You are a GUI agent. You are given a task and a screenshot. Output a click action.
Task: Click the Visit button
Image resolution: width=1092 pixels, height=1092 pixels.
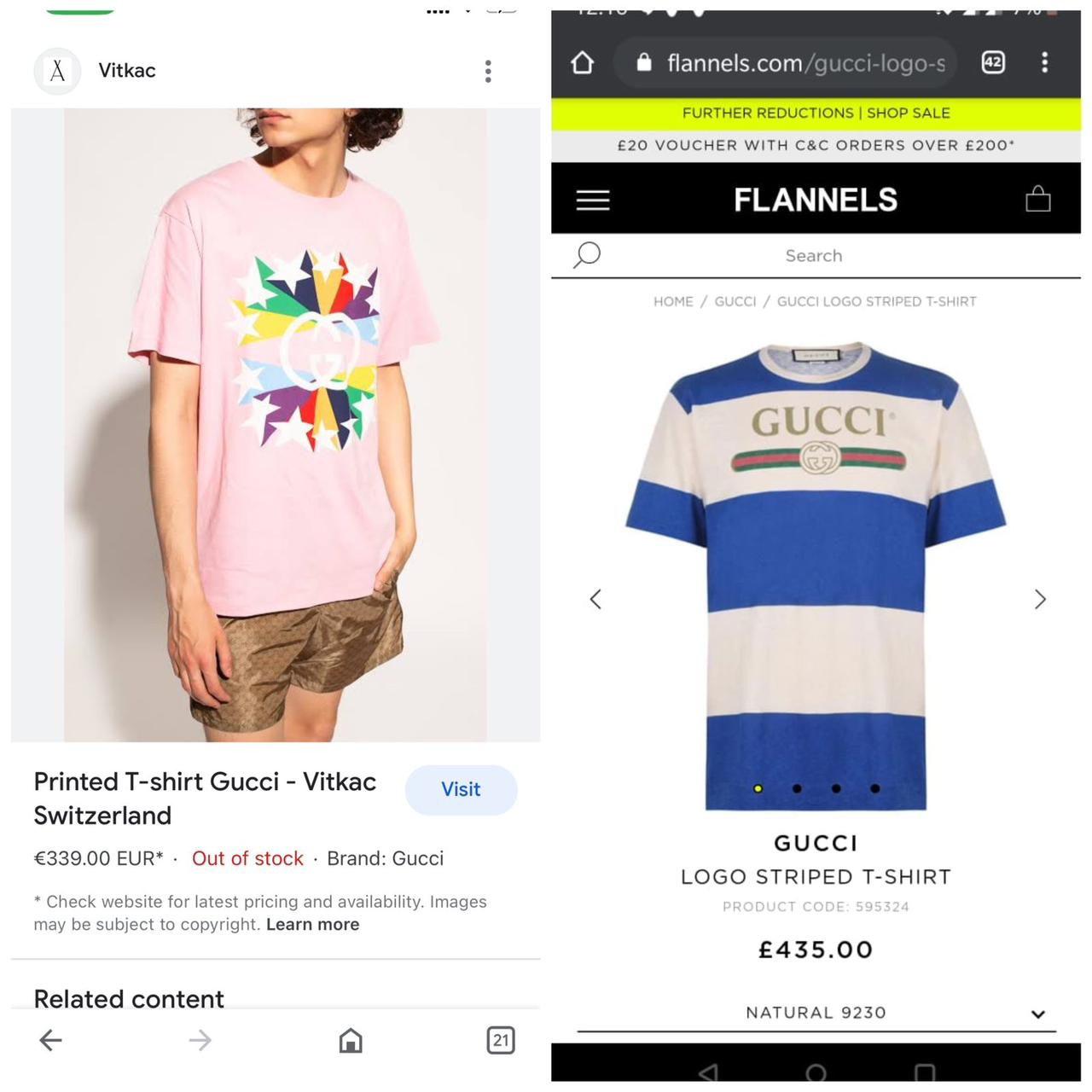click(x=461, y=790)
